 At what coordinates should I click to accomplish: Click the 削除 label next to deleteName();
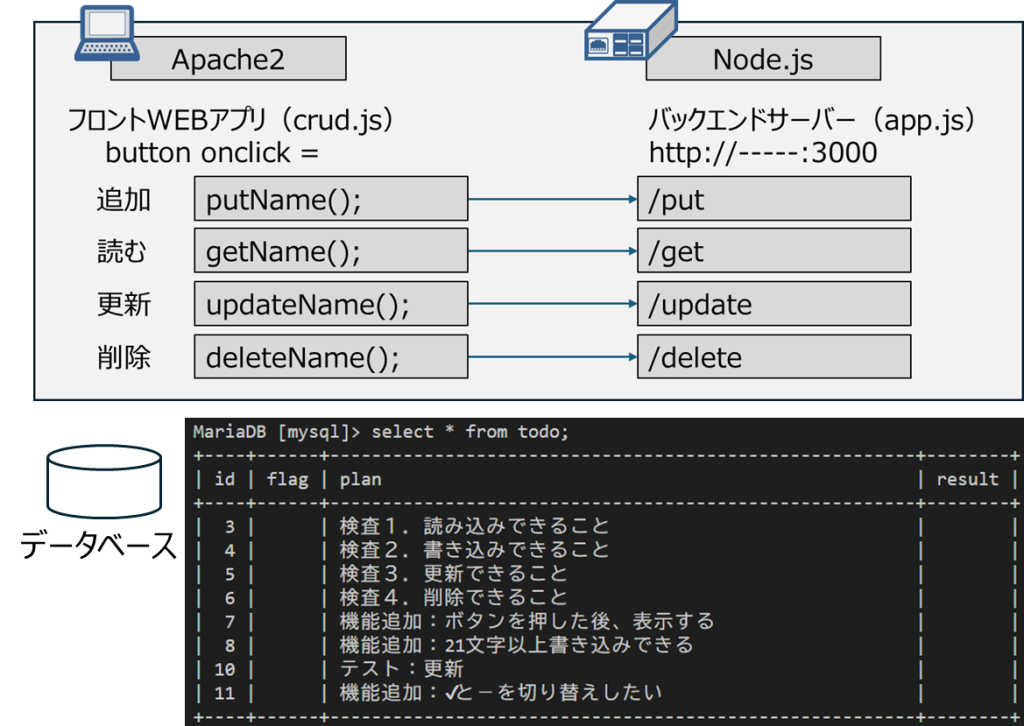coord(124,357)
